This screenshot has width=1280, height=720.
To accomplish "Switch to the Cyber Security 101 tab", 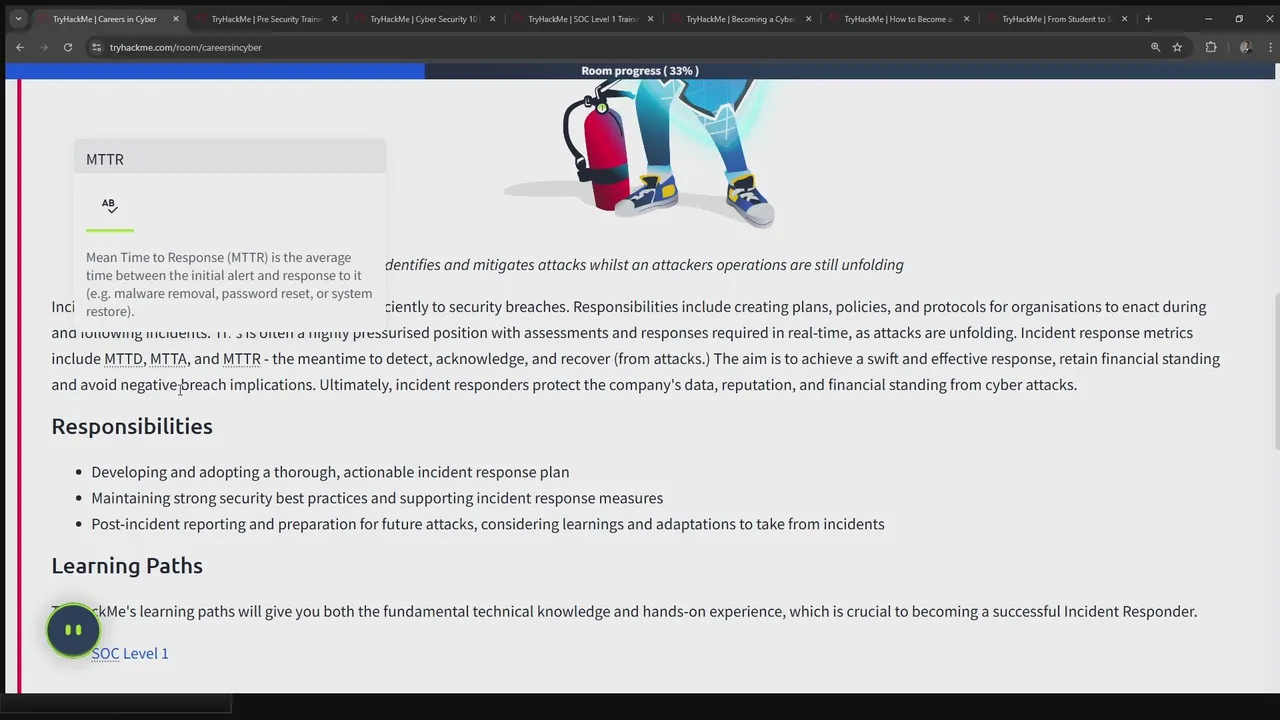I will (423, 19).
